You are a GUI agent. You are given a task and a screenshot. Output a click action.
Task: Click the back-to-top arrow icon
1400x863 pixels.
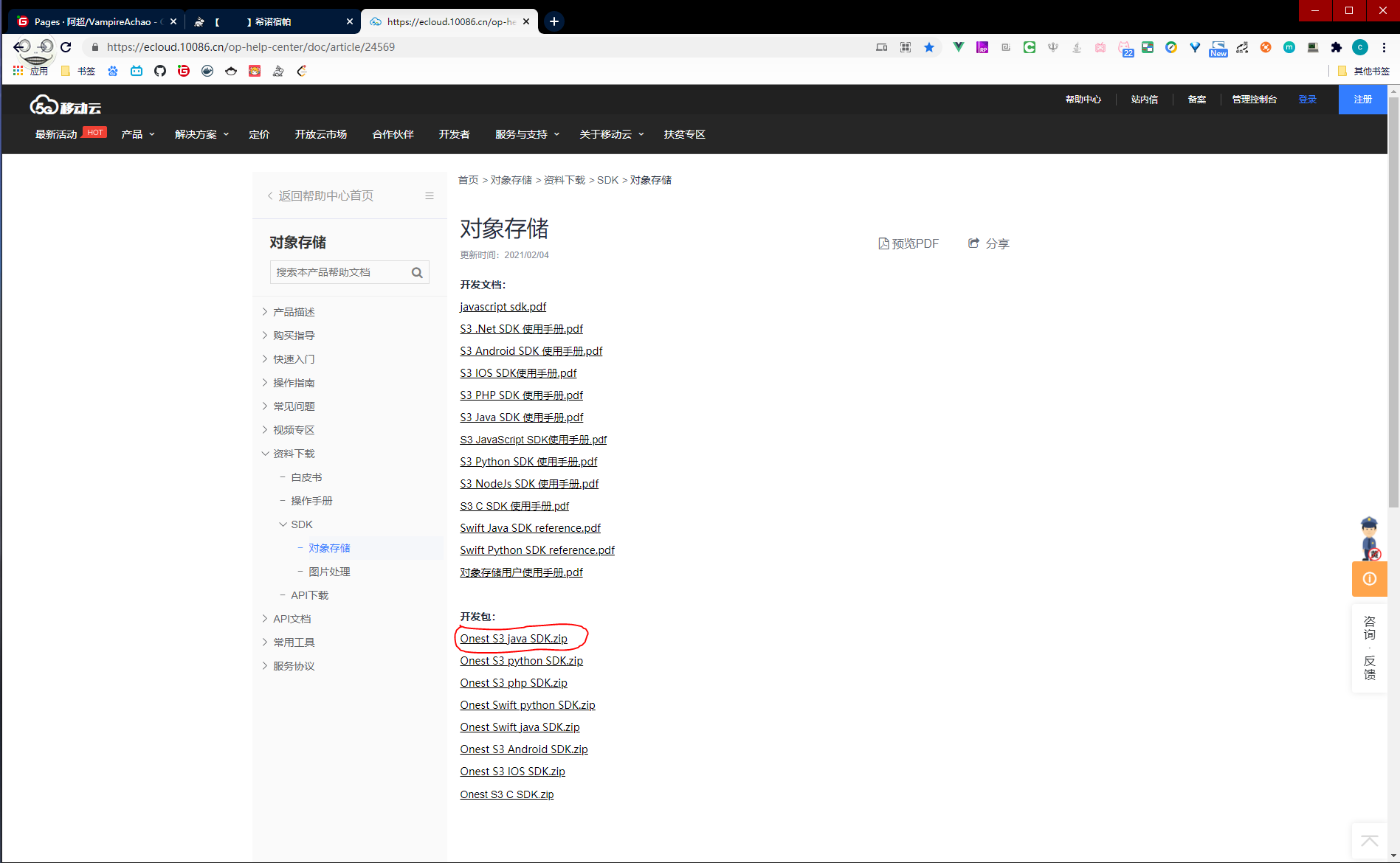coord(1369,841)
